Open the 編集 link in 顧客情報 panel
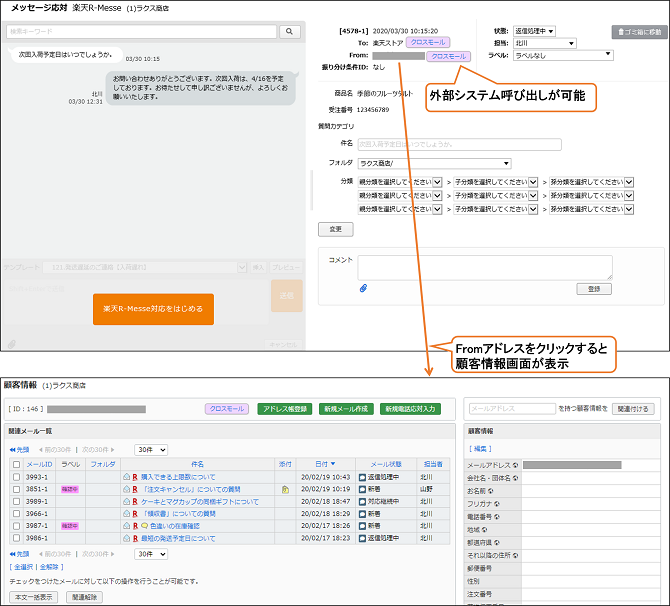Screen dimensions: 670x606 pos(481,449)
